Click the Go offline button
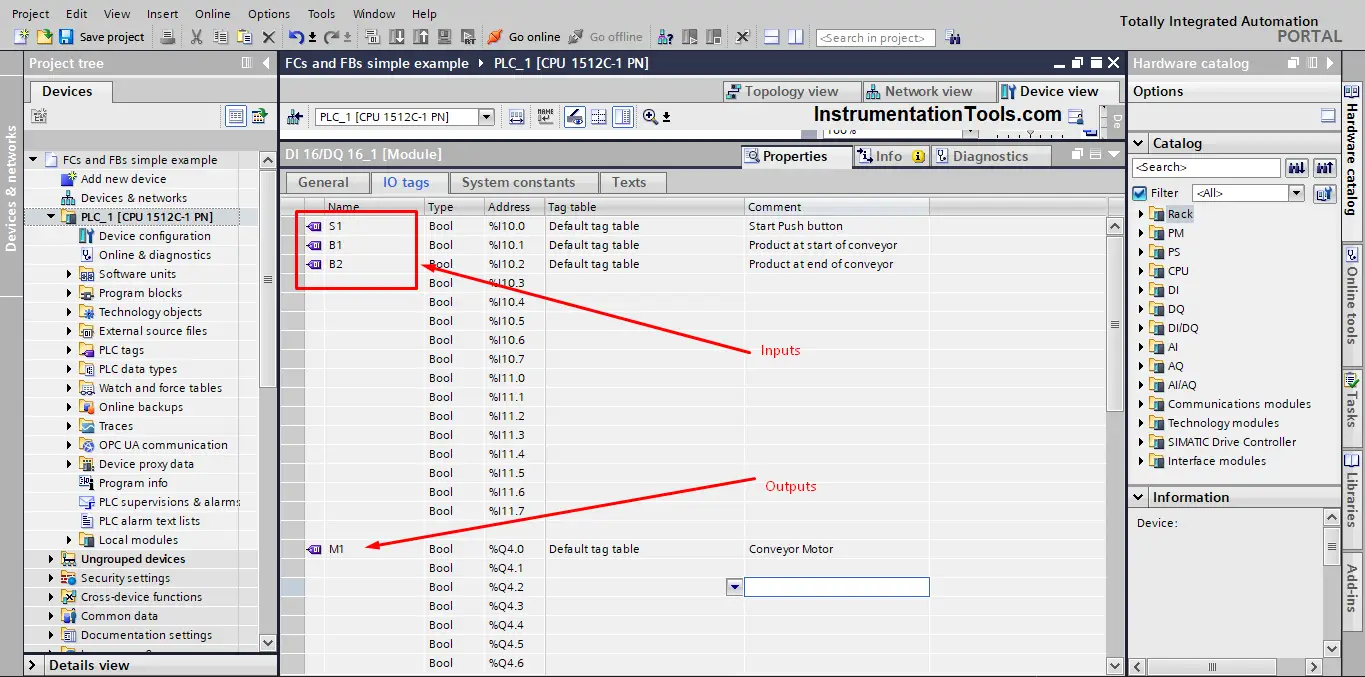1365x677 pixels. [x=605, y=37]
